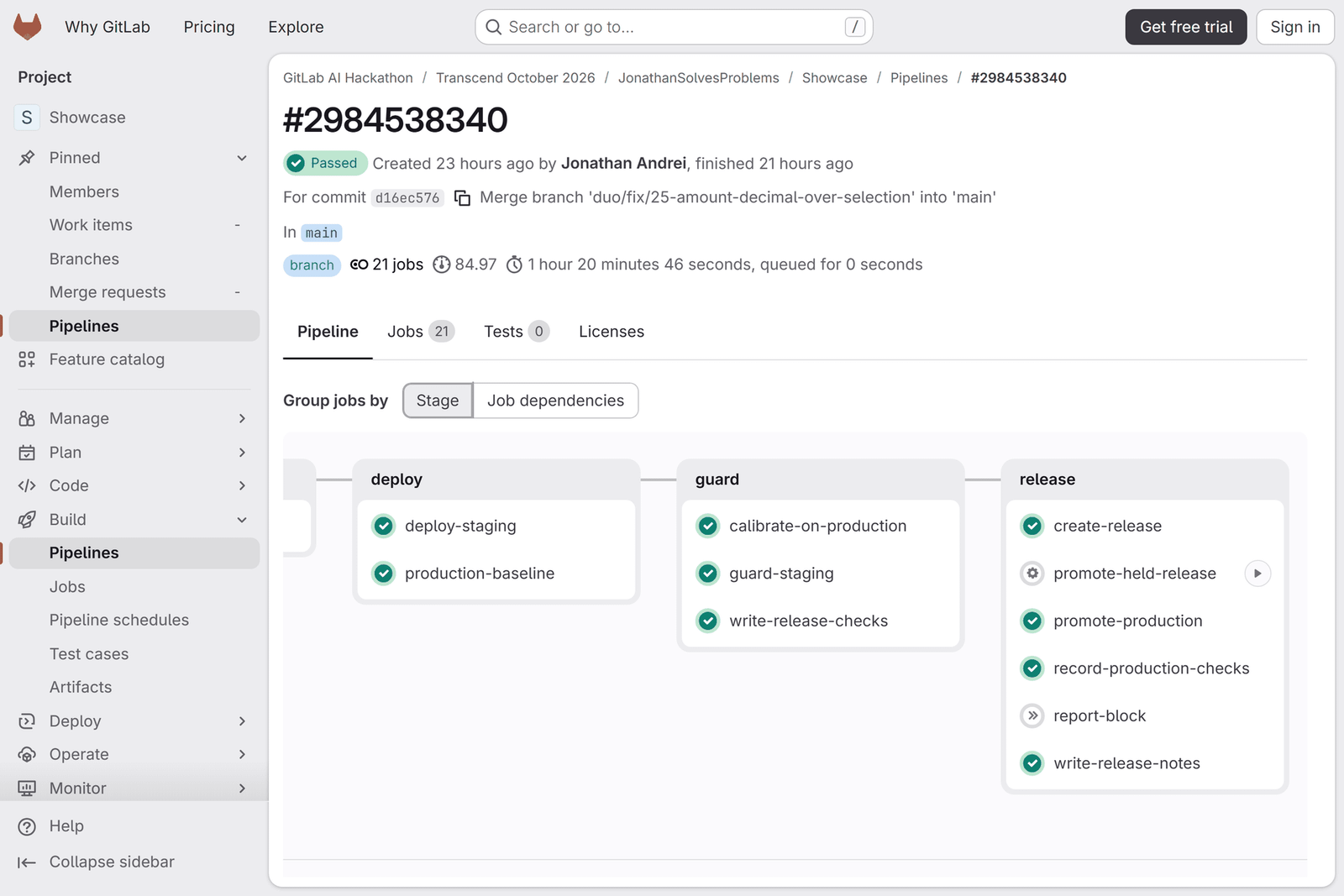Click the status icon beside calibrate-on-production
Screen dimensions: 1344x896
[708, 526]
